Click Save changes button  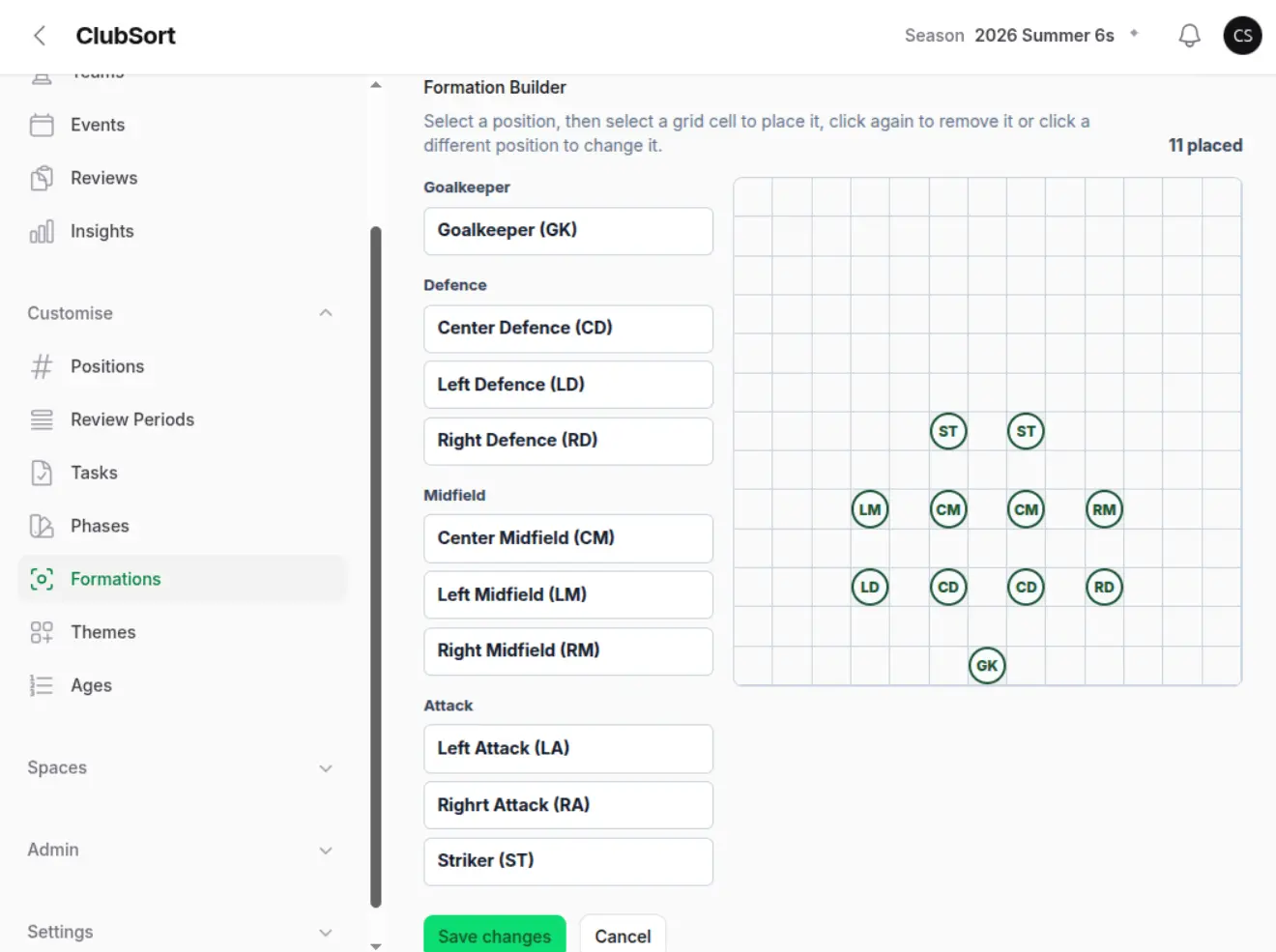tap(494, 936)
